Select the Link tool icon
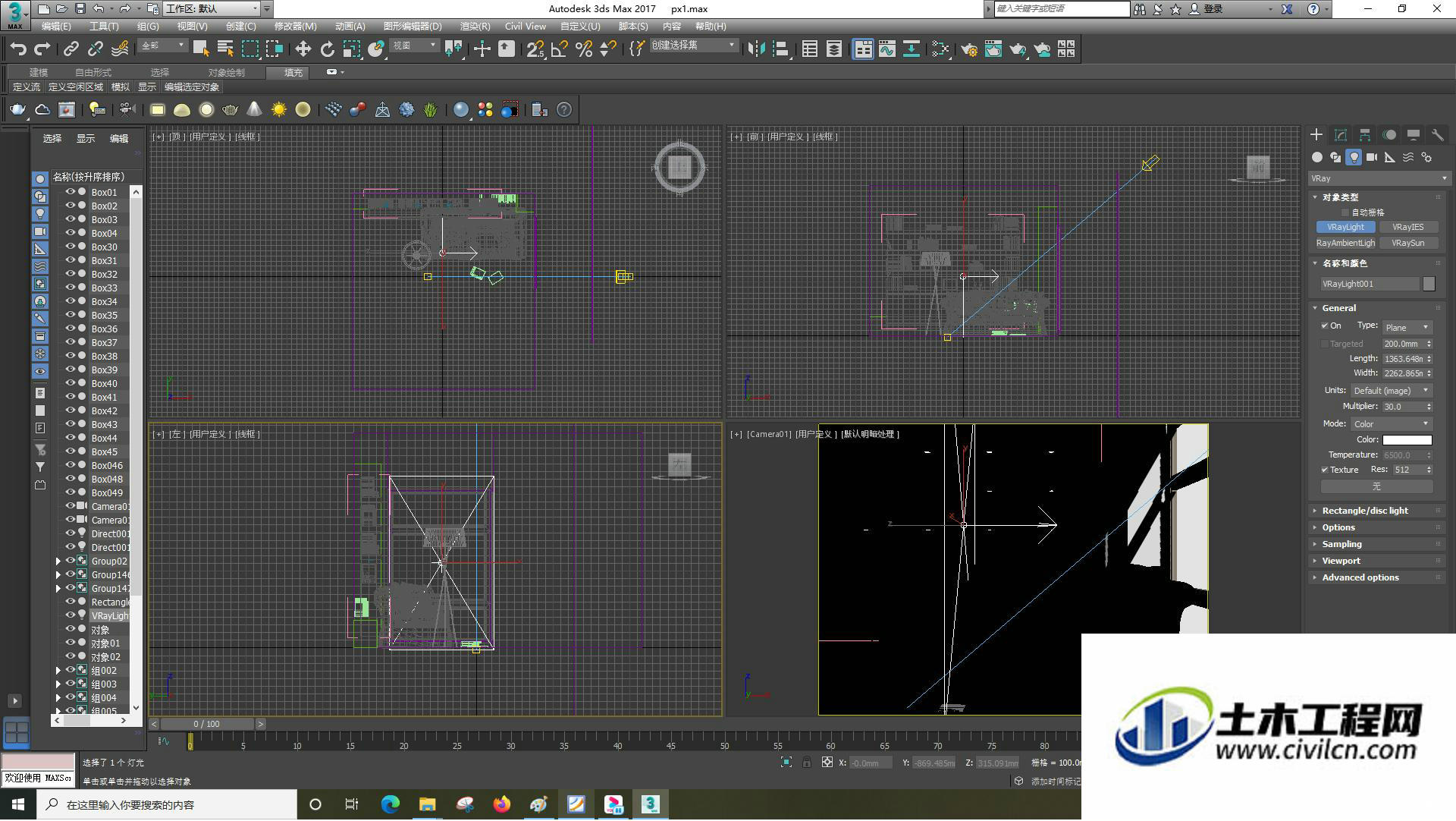 [x=71, y=49]
